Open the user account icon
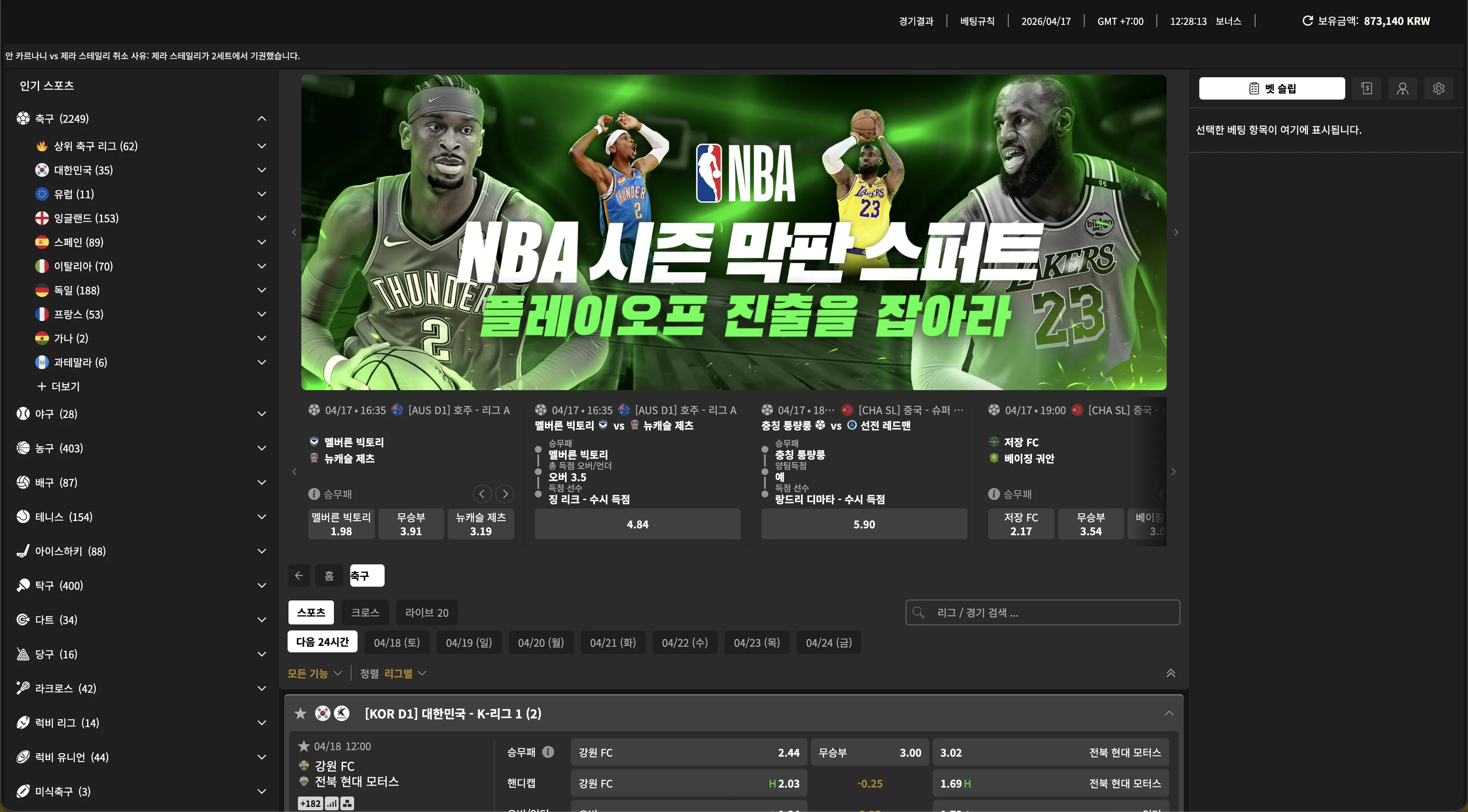The image size is (1468, 812). point(1402,88)
